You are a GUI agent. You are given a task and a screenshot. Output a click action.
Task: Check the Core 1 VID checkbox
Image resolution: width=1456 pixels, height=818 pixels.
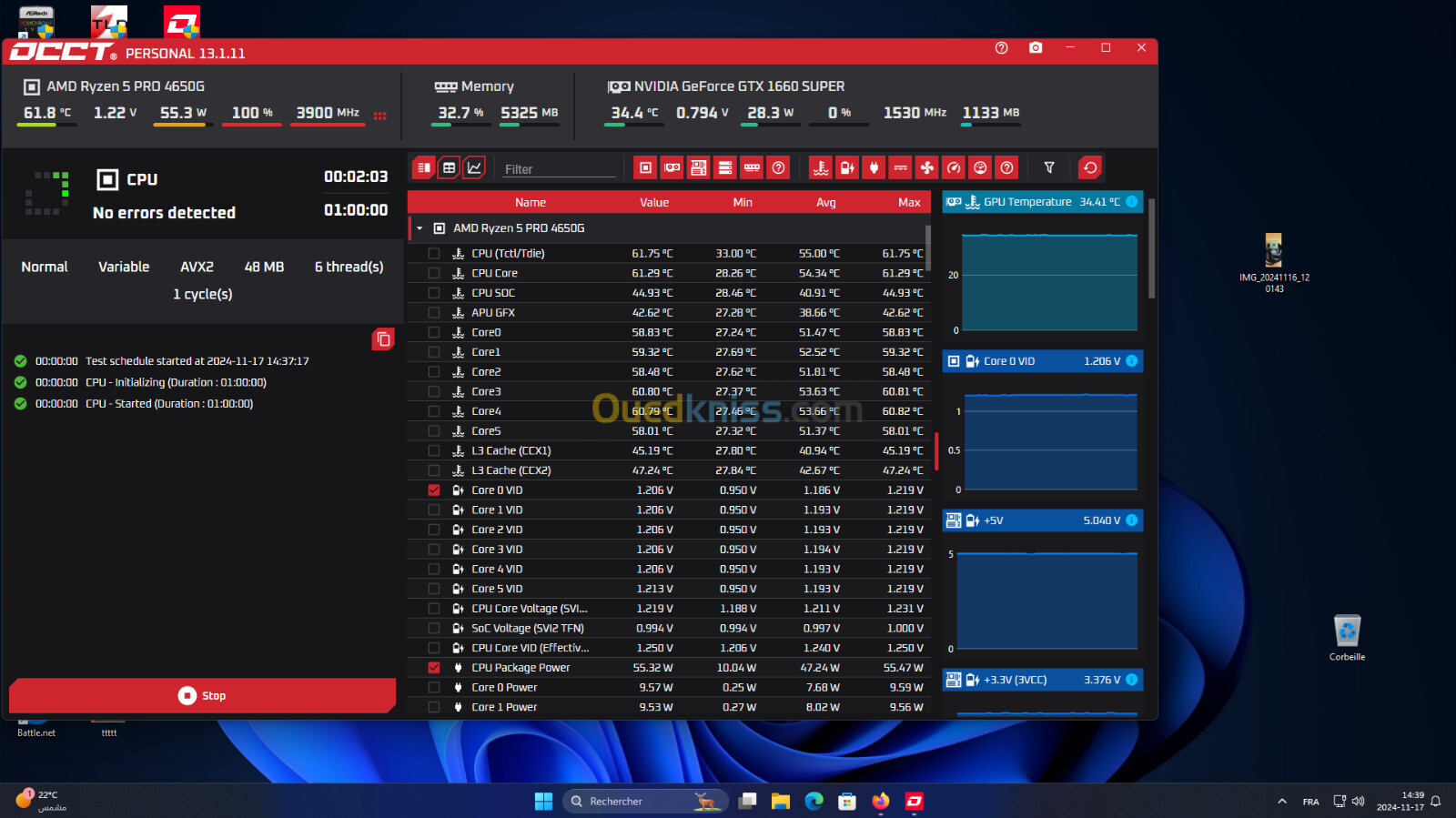[434, 510]
